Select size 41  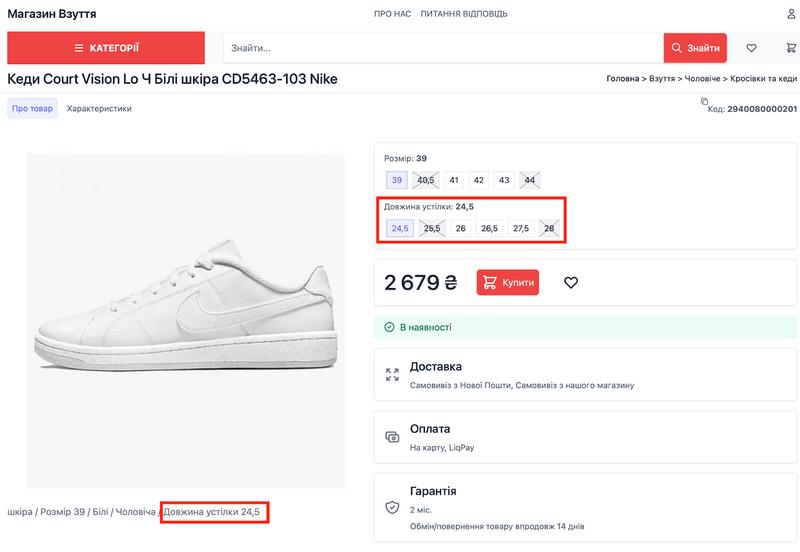coord(454,180)
